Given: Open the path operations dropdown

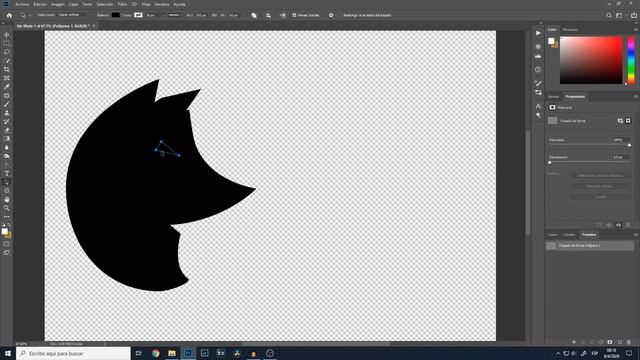Looking at the screenshot, I should tap(254, 15).
